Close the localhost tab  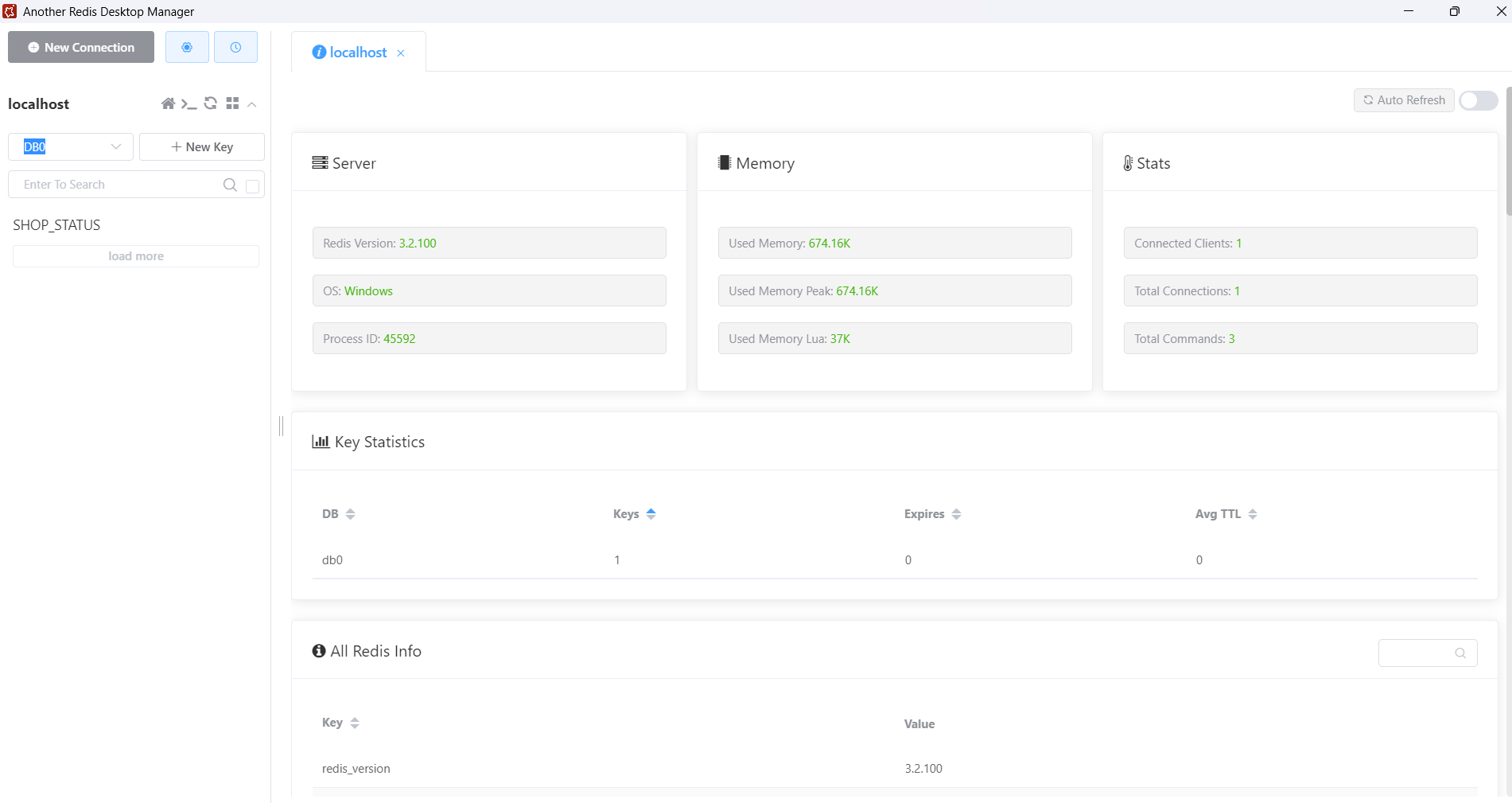(x=401, y=53)
